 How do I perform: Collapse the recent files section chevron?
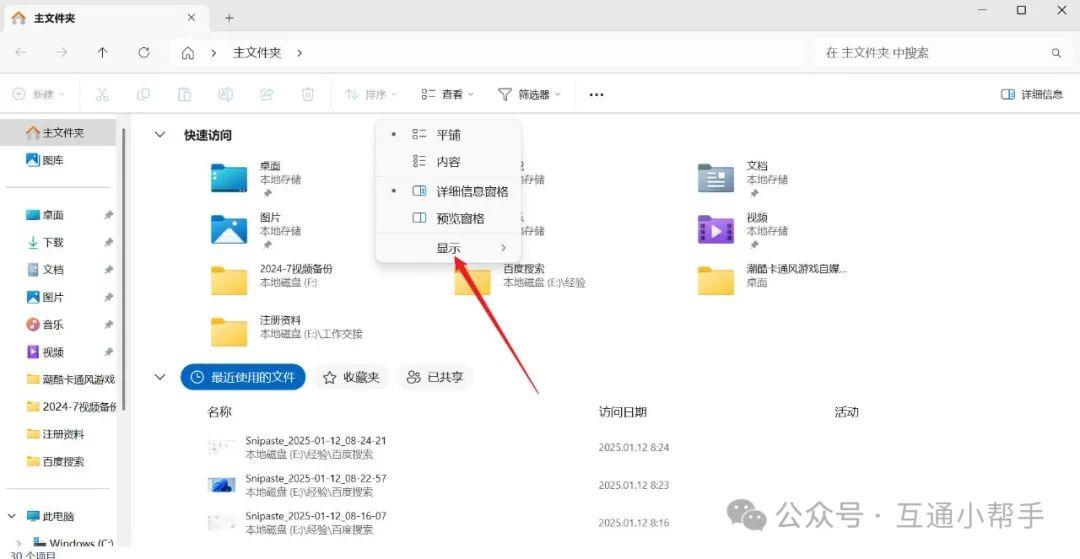[x=160, y=377]
